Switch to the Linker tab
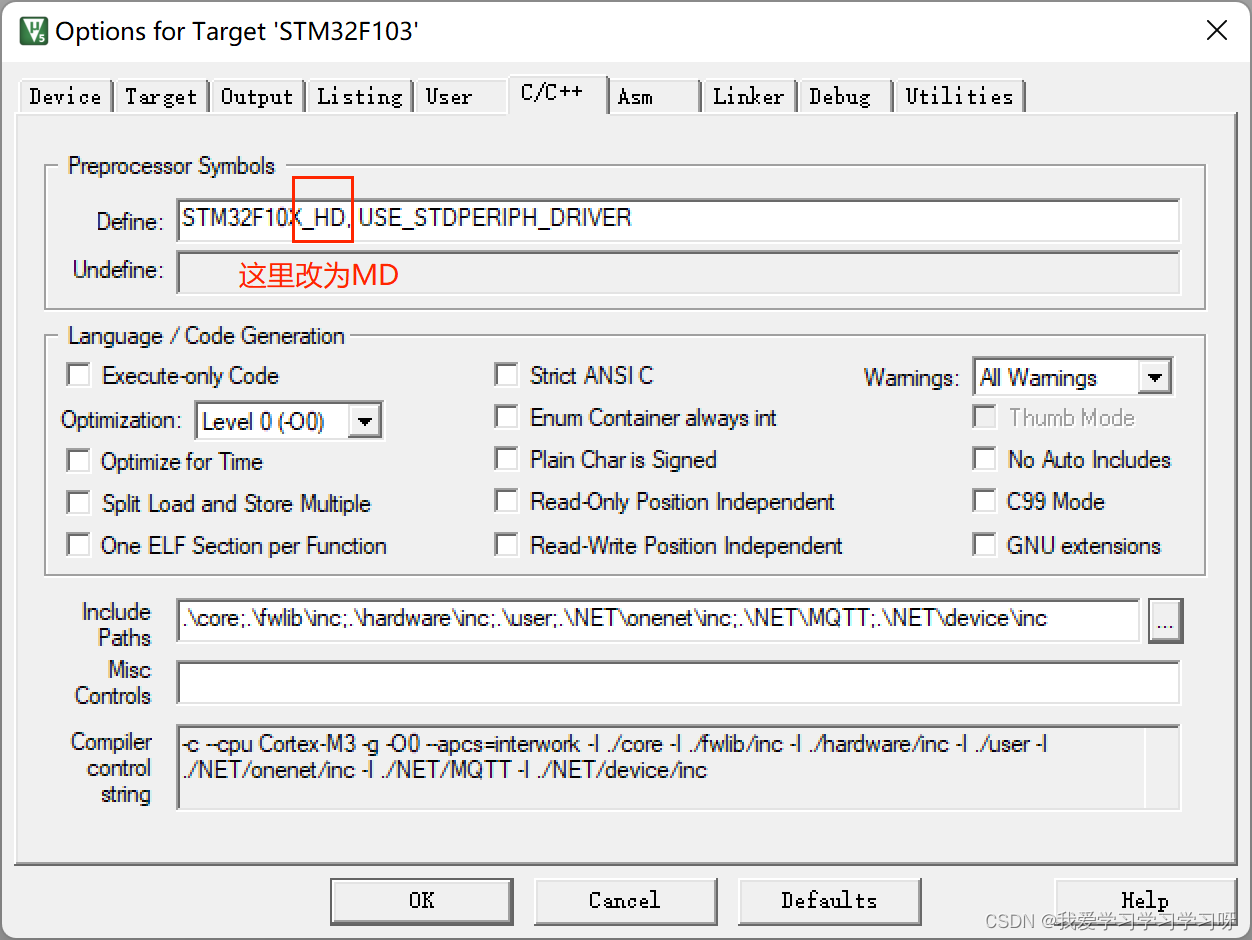Screen dimensions: 1252x940 748,96
